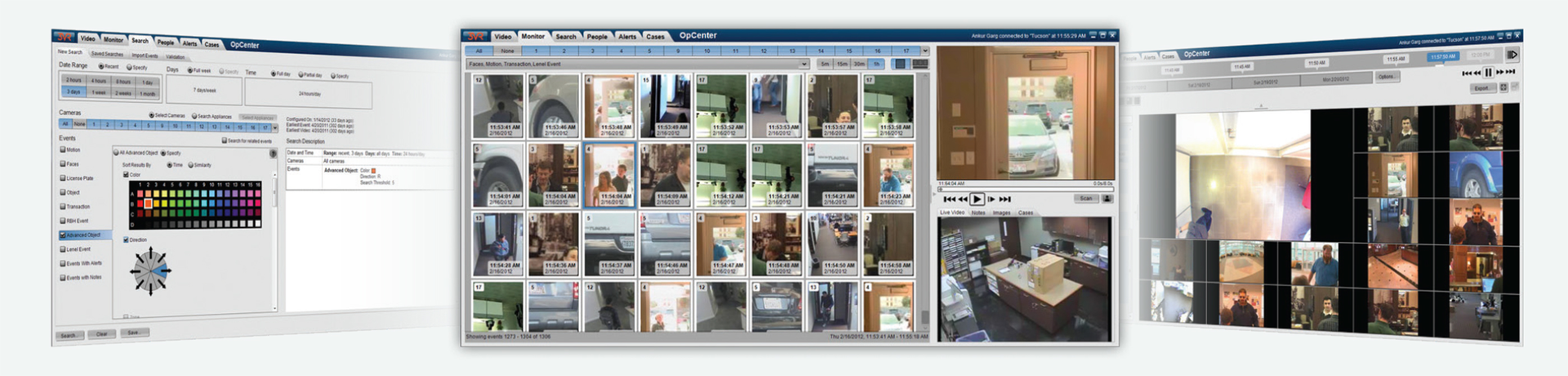Select 11:57:50 AM timeline marker in right window

click(1443, 56)
